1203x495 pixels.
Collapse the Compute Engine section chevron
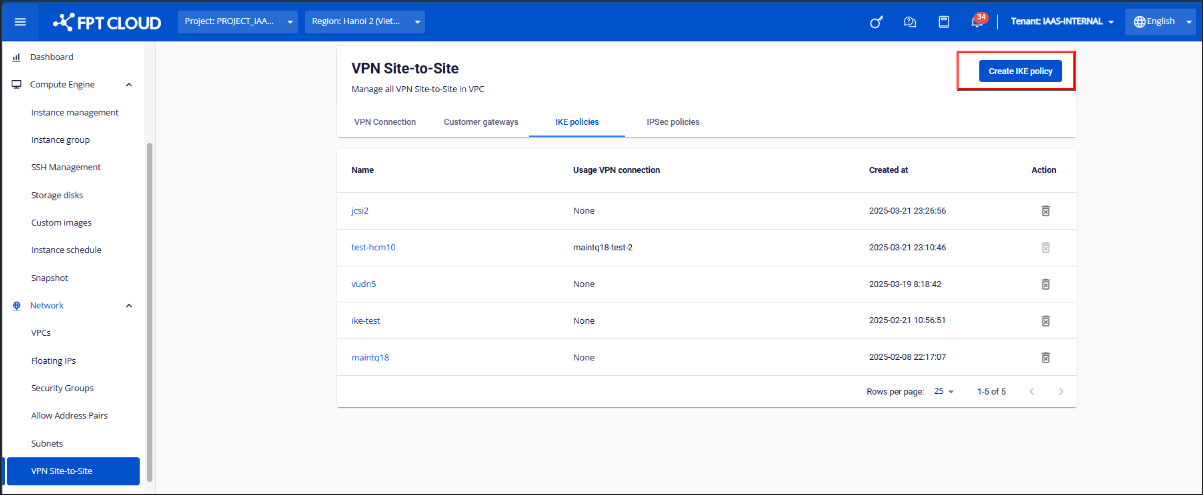(x=128, y=85)
